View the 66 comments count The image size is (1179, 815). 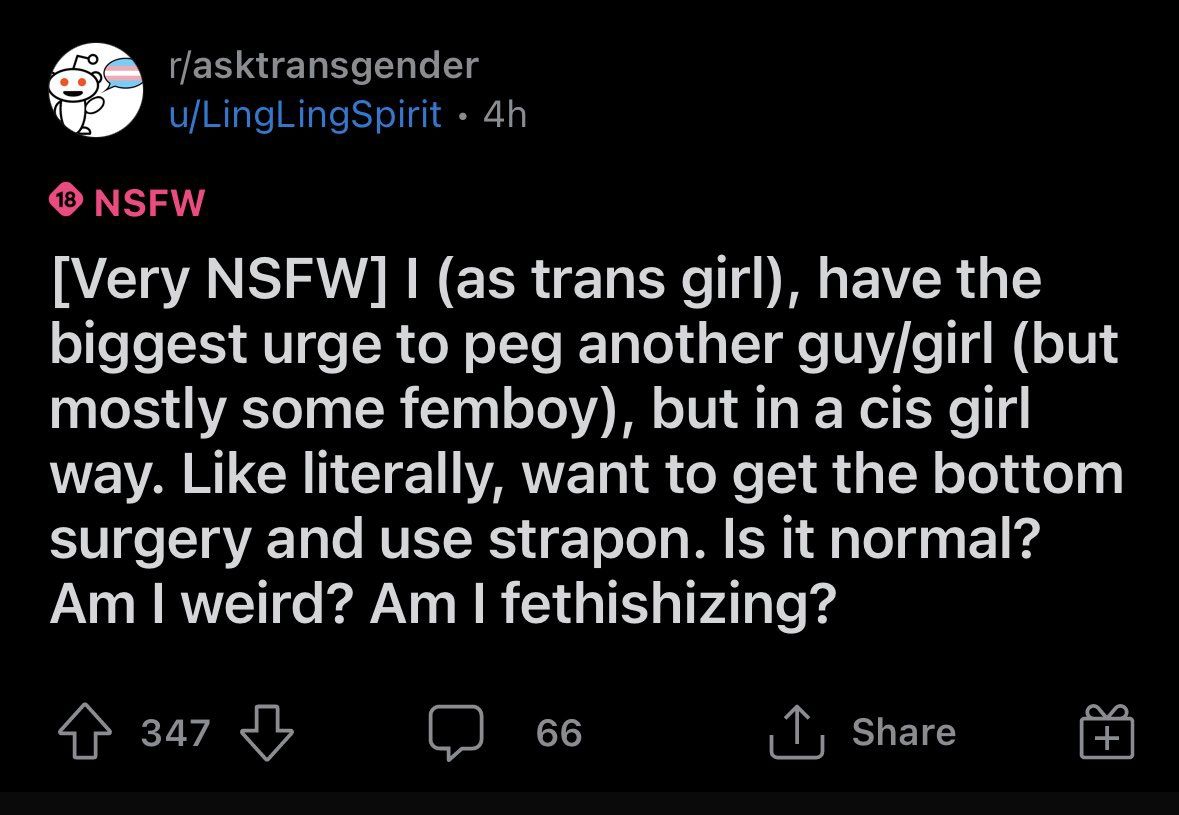(559, 732)
